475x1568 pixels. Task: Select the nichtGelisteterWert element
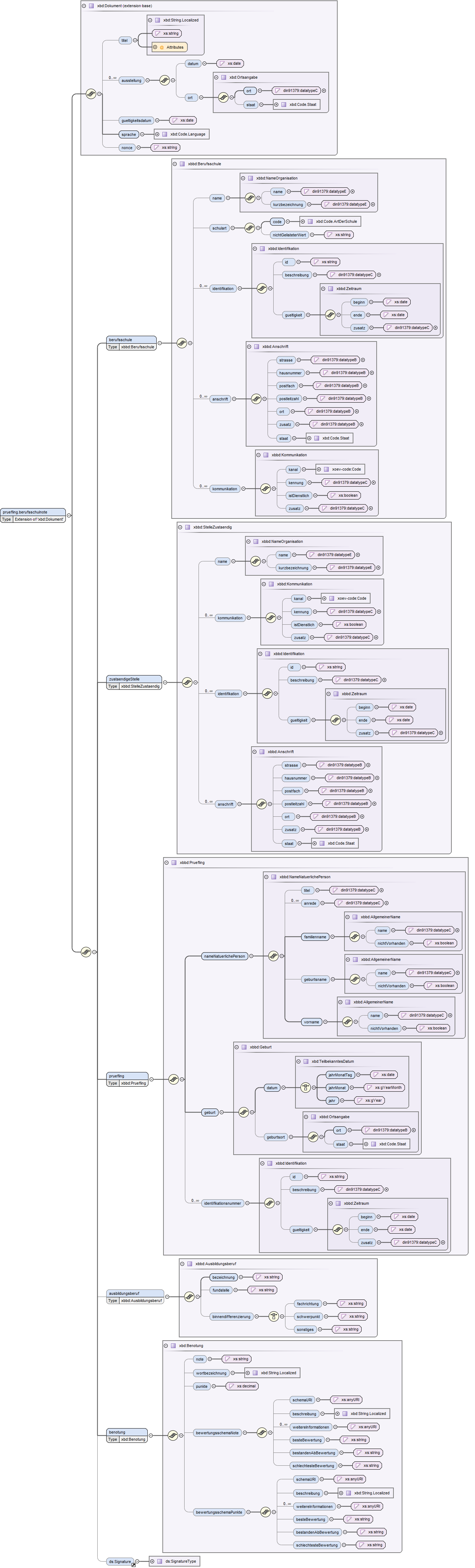click(x=289, y=235)
